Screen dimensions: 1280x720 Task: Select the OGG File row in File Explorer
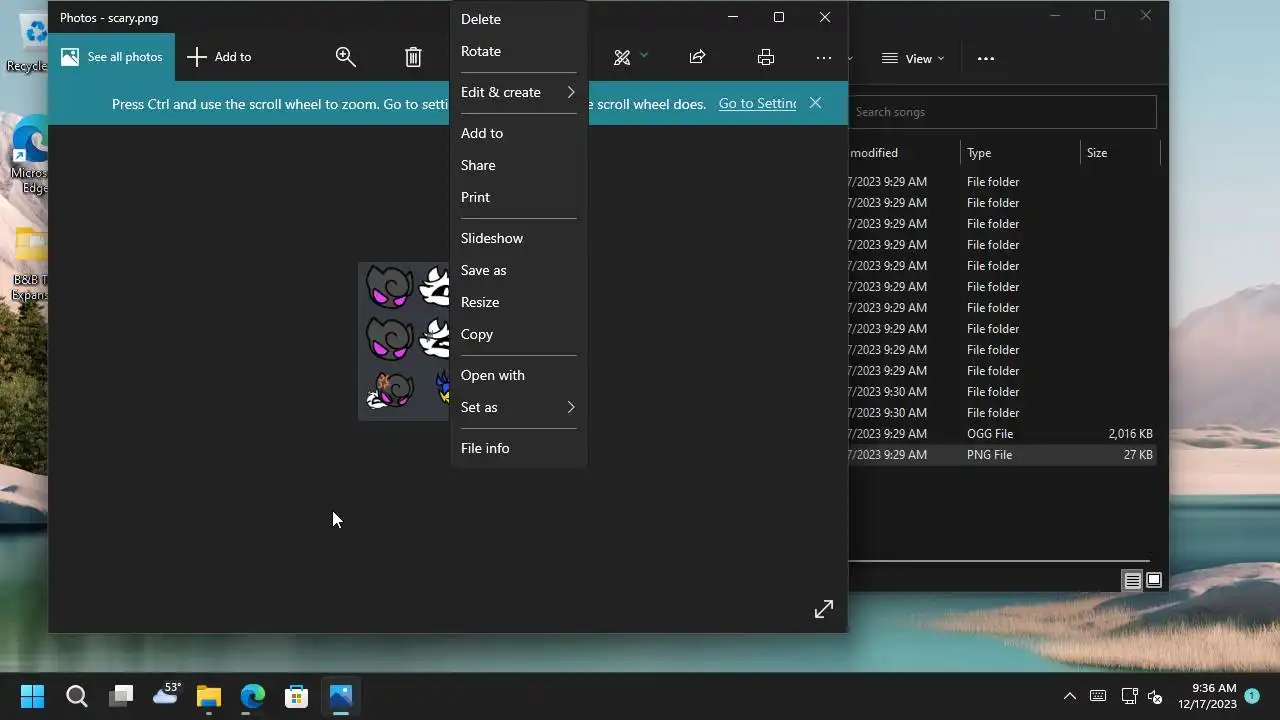1005,434
